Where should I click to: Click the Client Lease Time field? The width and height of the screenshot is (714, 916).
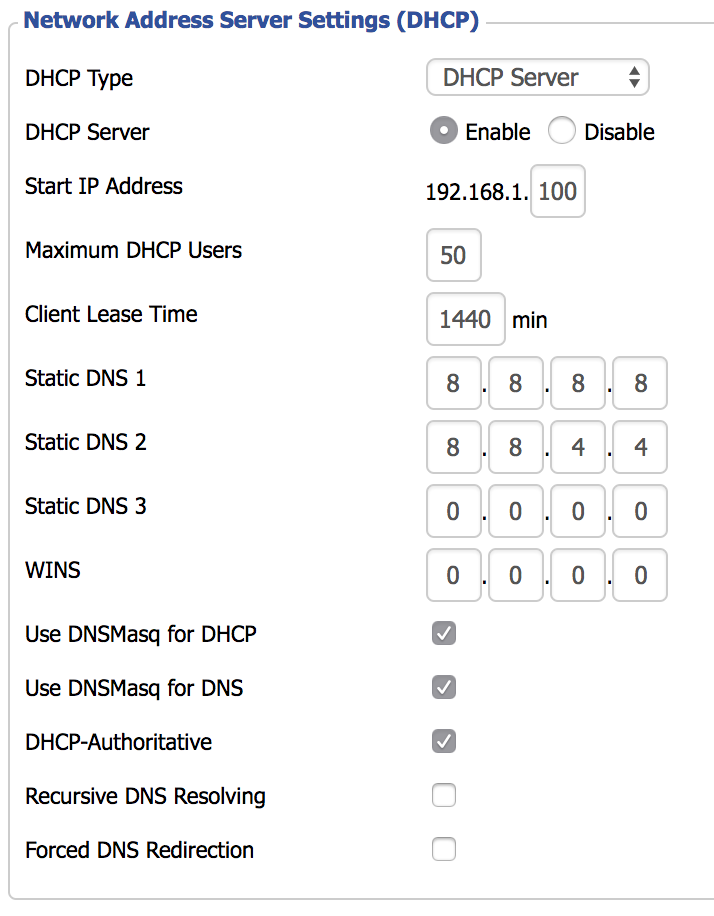(x=465, y=319)
